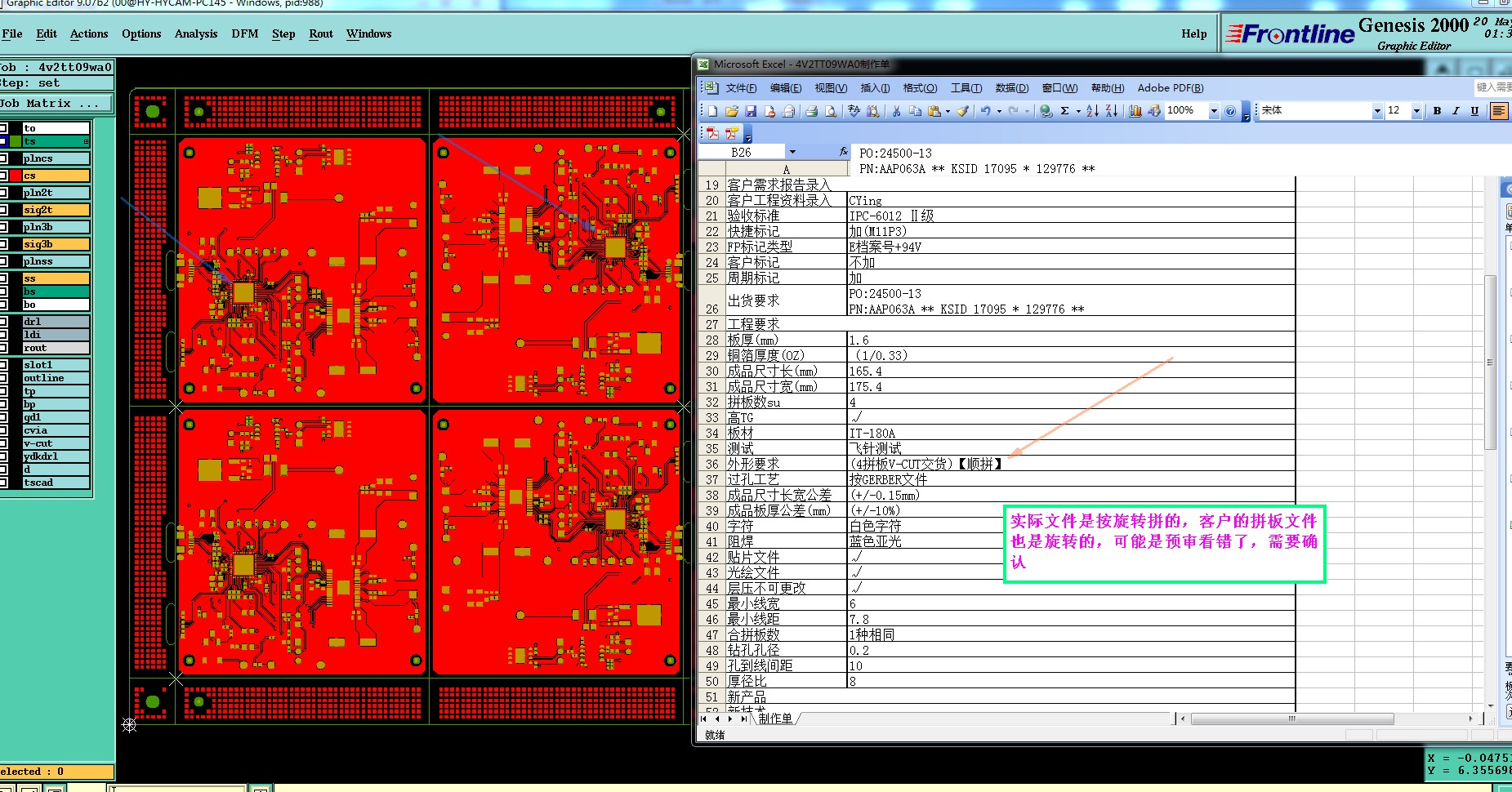Click the red color swatch of layer cs
Image resolution: width=1512 pixels, height=792 pixels.
(16, 176)
